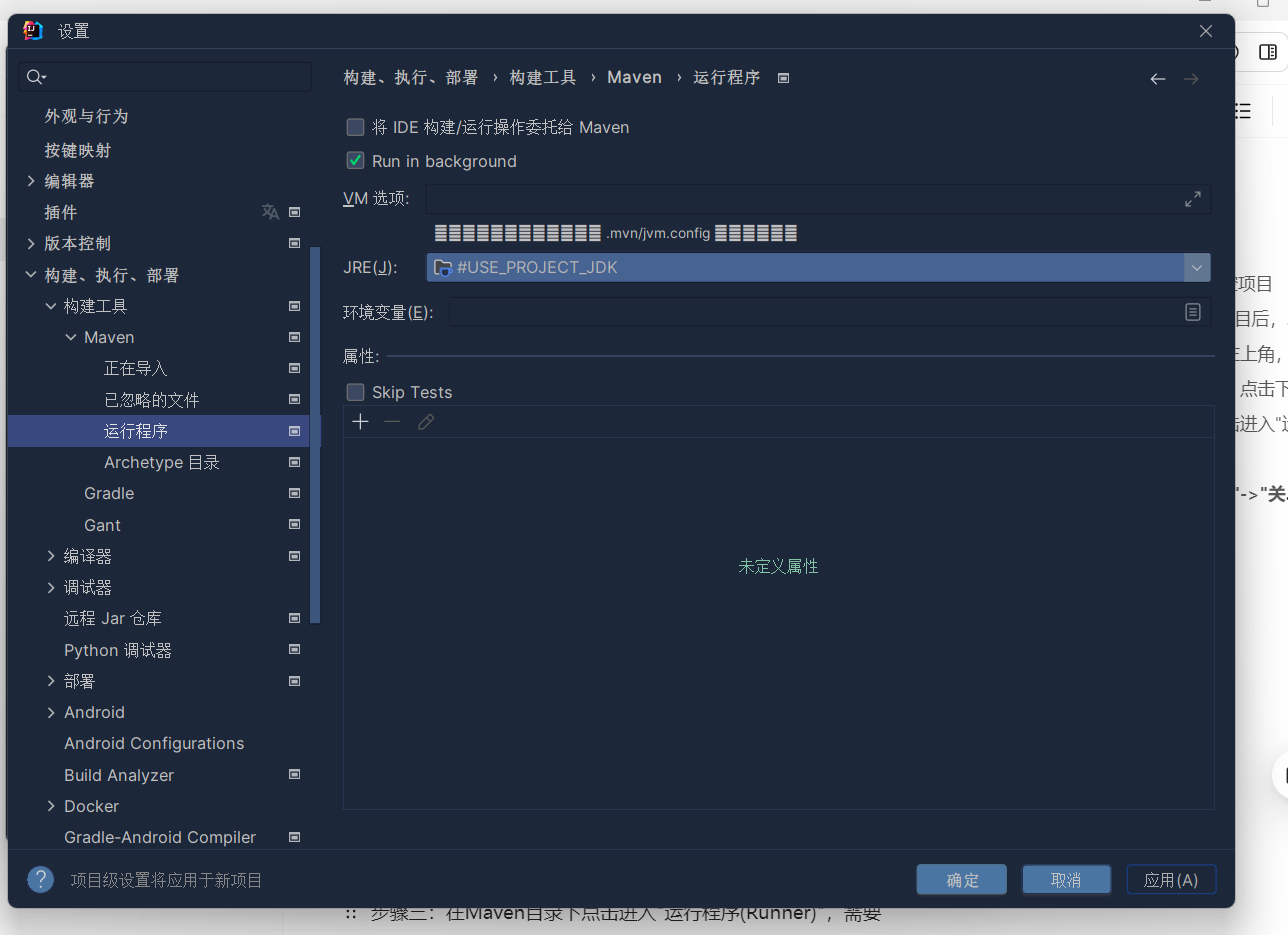Open Archetype 目录 settings page
The image size is (1288, 935).
pos(162,462)
